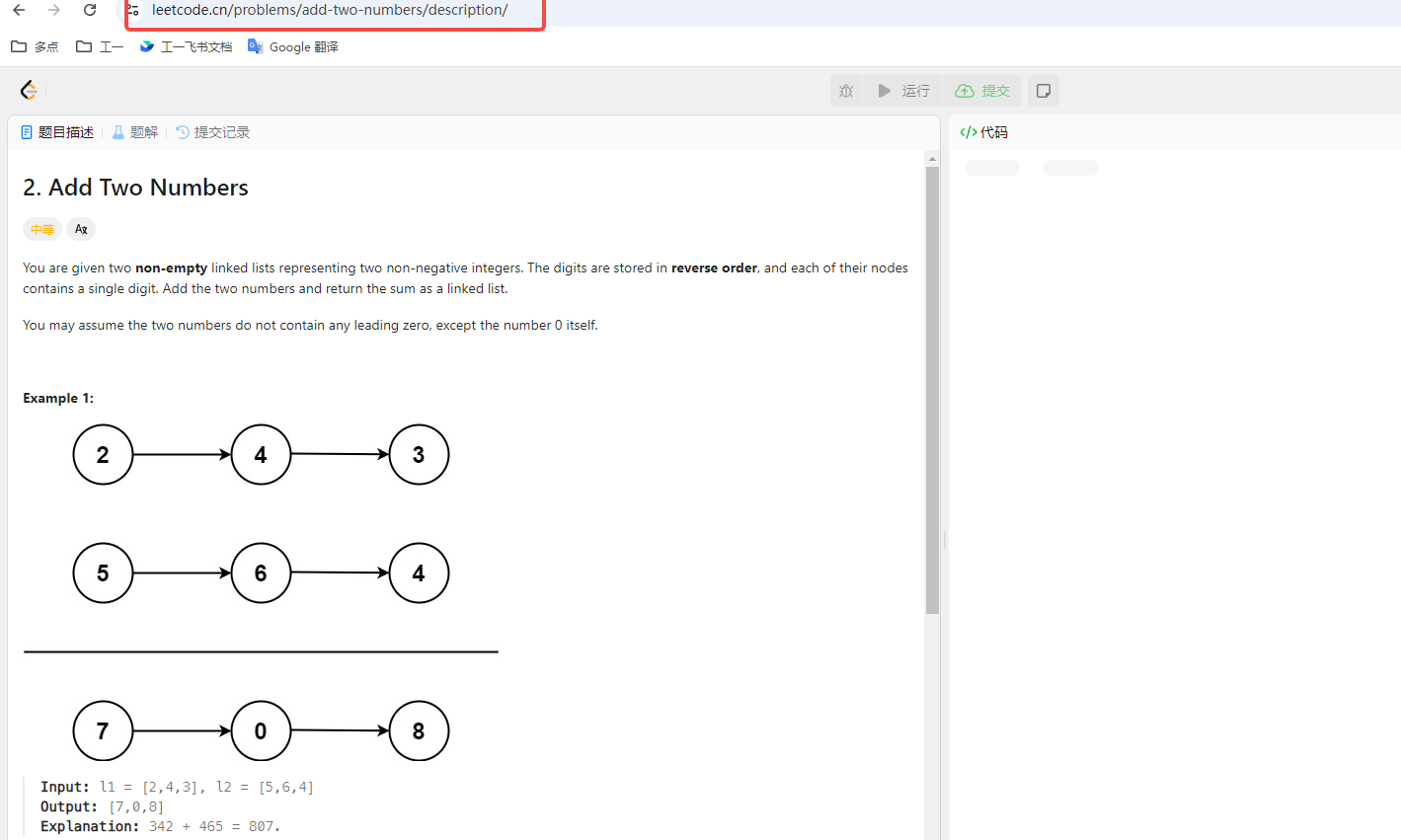Open the 多点 bookmark folder

35,46
